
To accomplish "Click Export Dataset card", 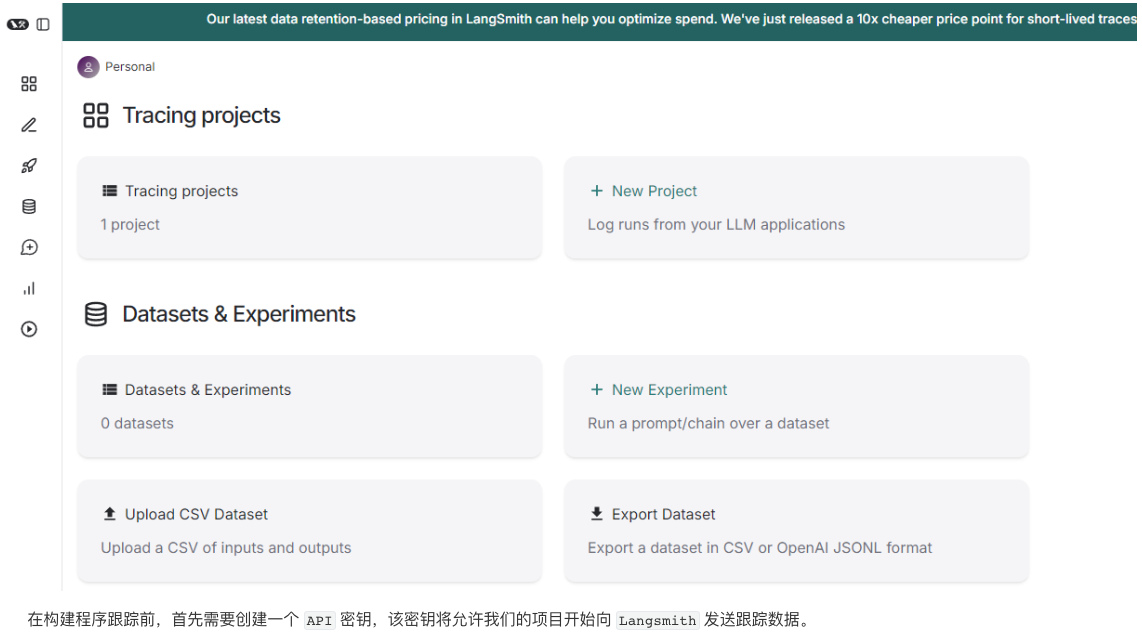I will tap(796, 531).
